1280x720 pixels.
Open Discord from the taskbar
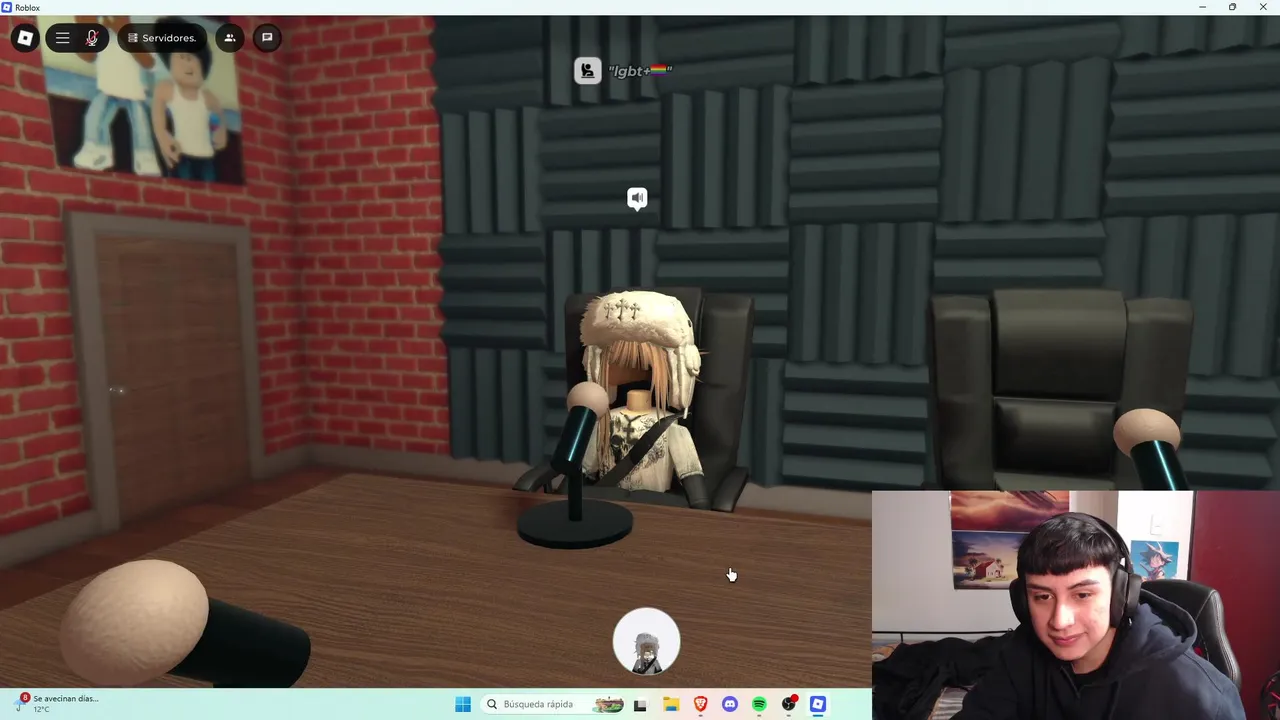730,705
